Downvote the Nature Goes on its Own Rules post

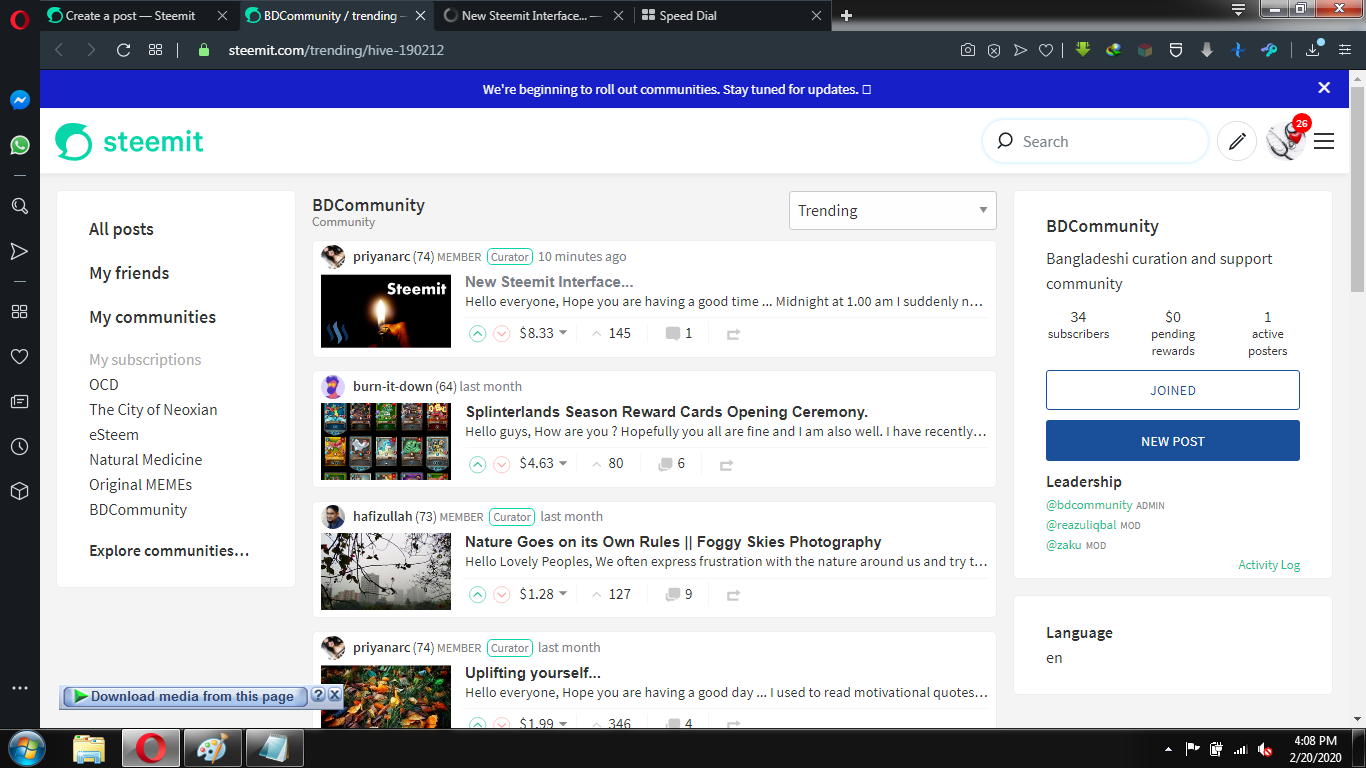502,595
